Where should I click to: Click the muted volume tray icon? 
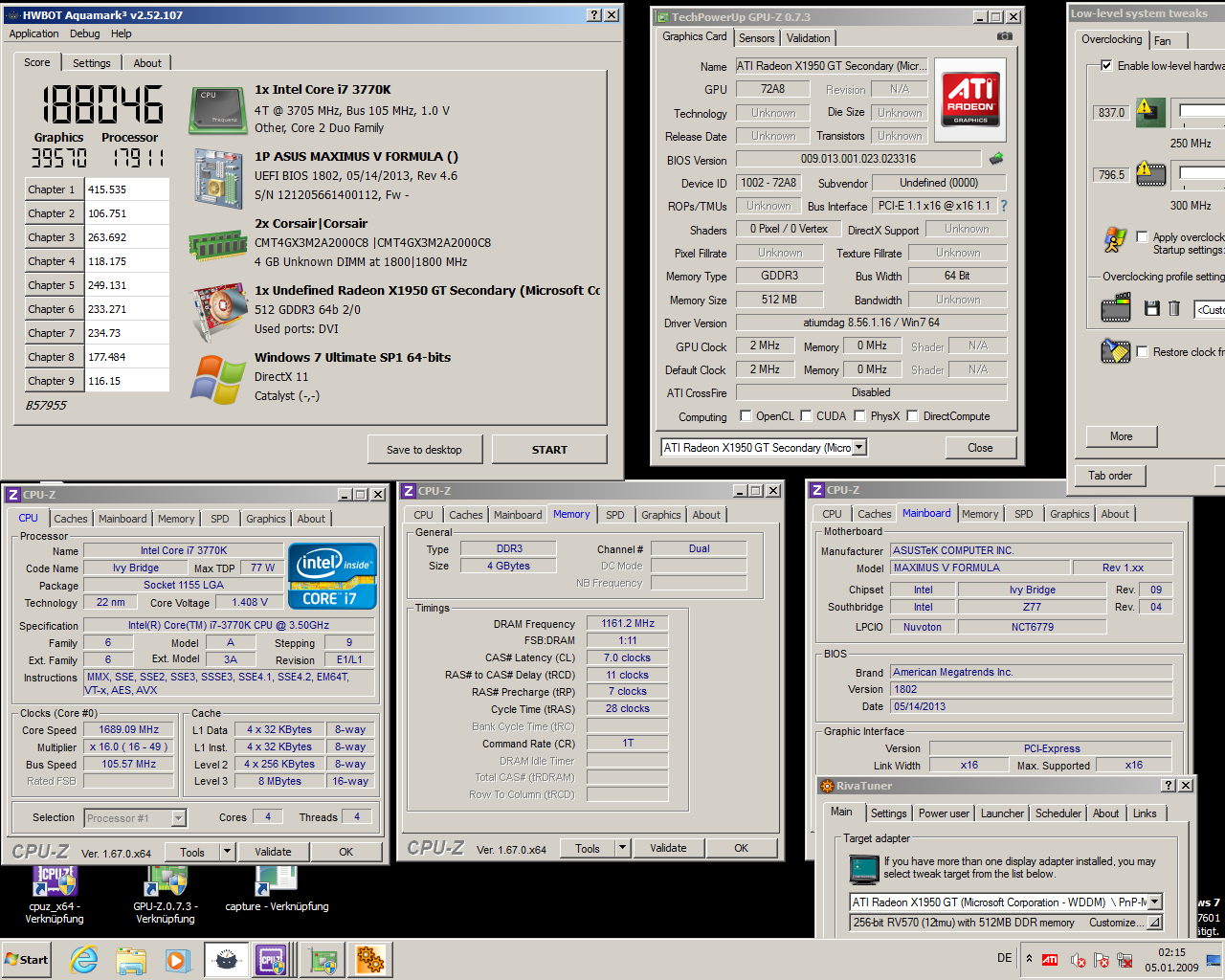[x=1078, y=960]
